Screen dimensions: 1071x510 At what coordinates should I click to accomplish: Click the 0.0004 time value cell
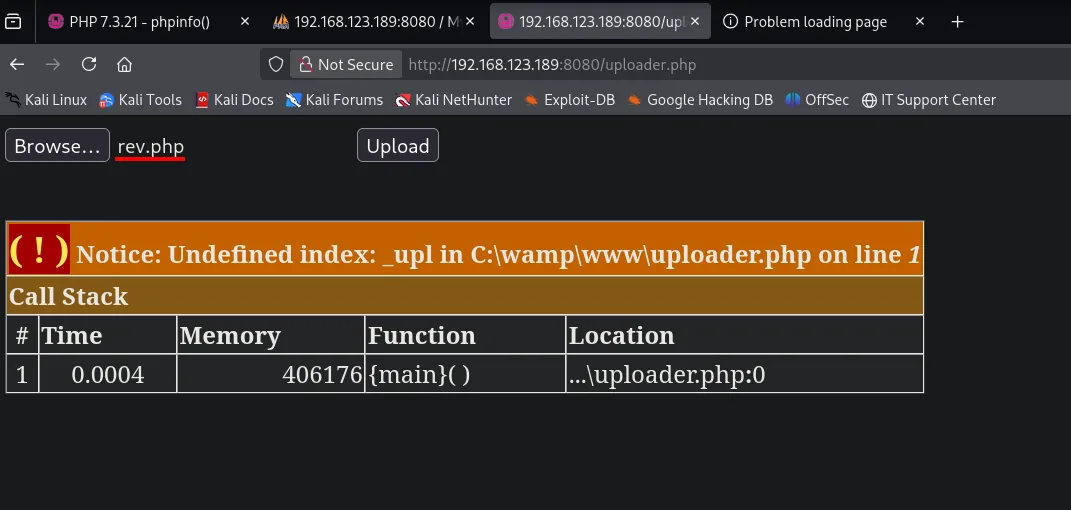pyautogui.click(x=108, y=373)
